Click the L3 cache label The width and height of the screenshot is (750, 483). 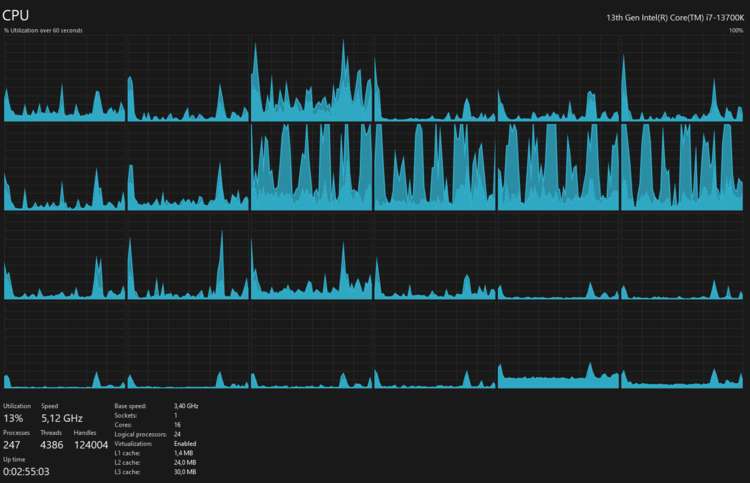tap(127, 472)
